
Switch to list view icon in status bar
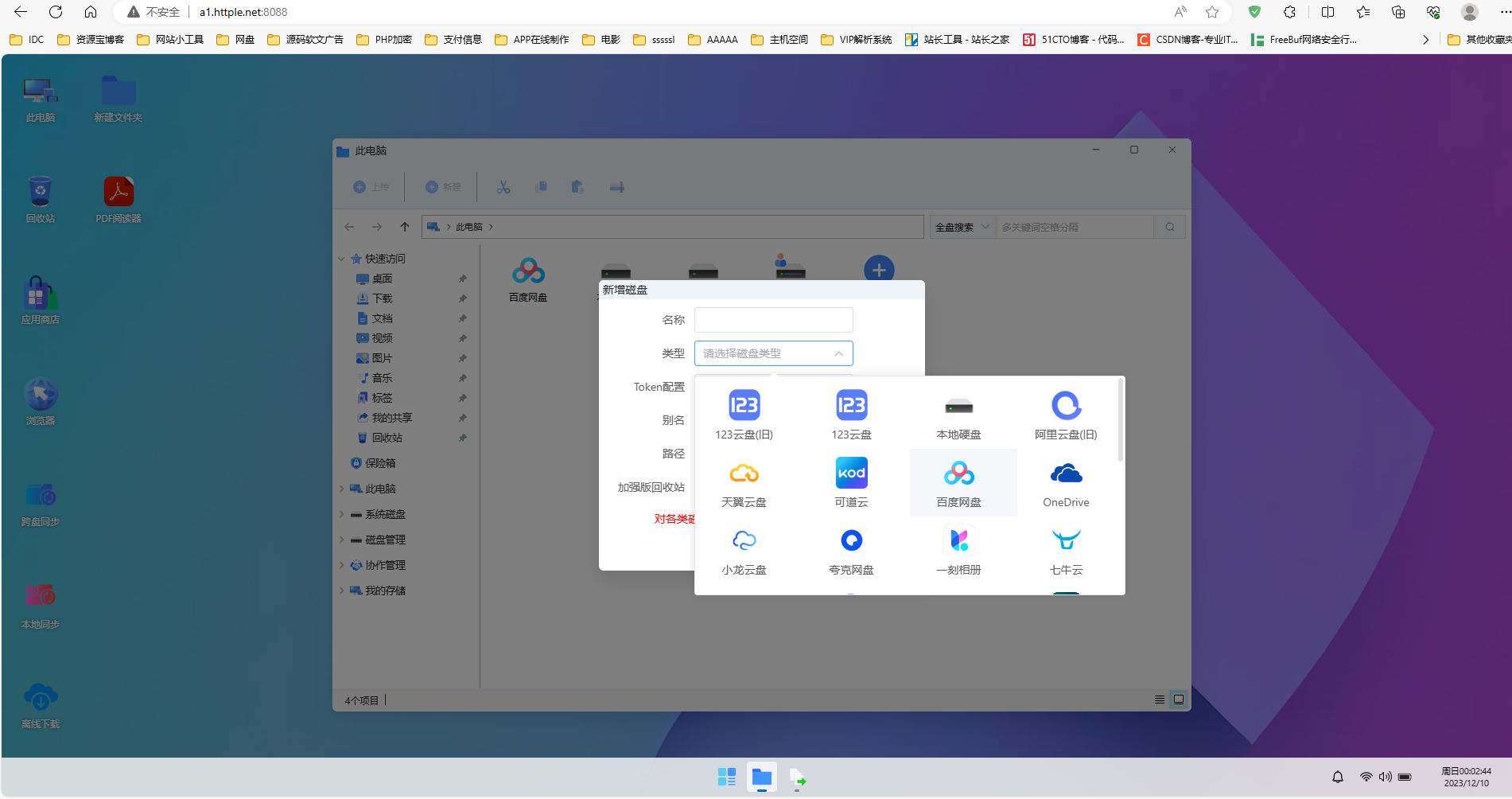(x=1160, y=700)
